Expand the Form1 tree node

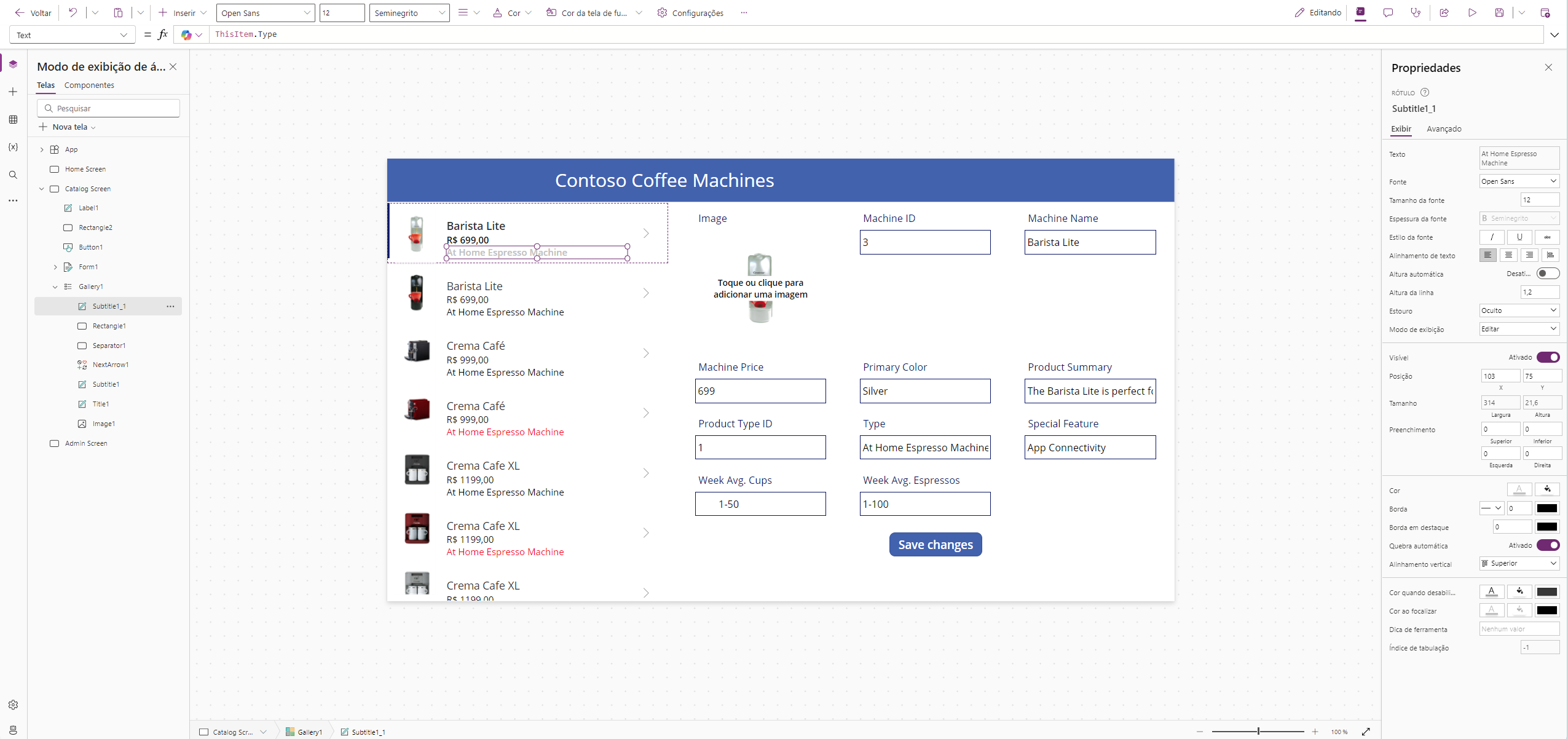pyautogui.click(x=55, y=267)
